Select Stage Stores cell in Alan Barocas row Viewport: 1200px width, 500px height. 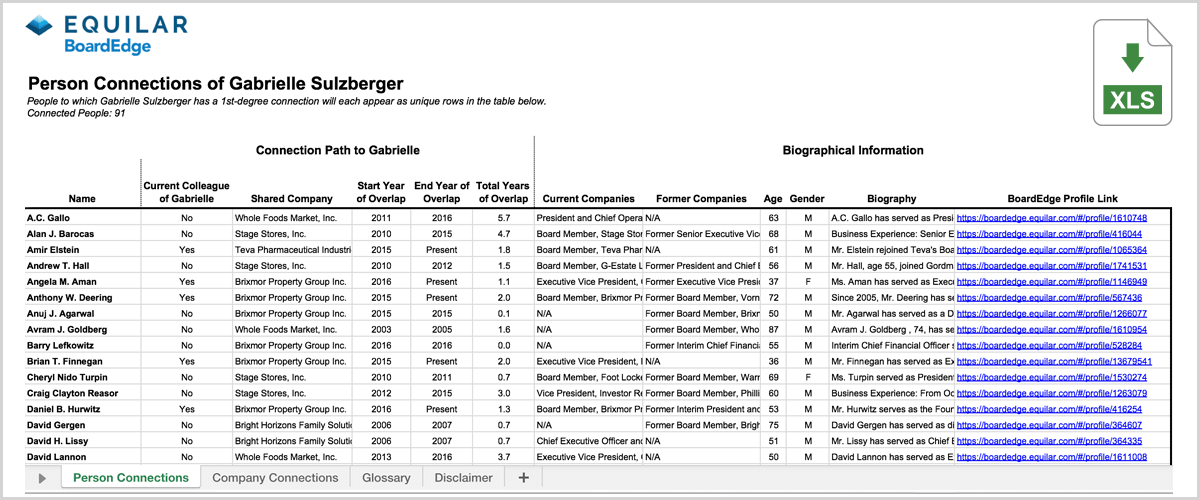click(292, 233)
